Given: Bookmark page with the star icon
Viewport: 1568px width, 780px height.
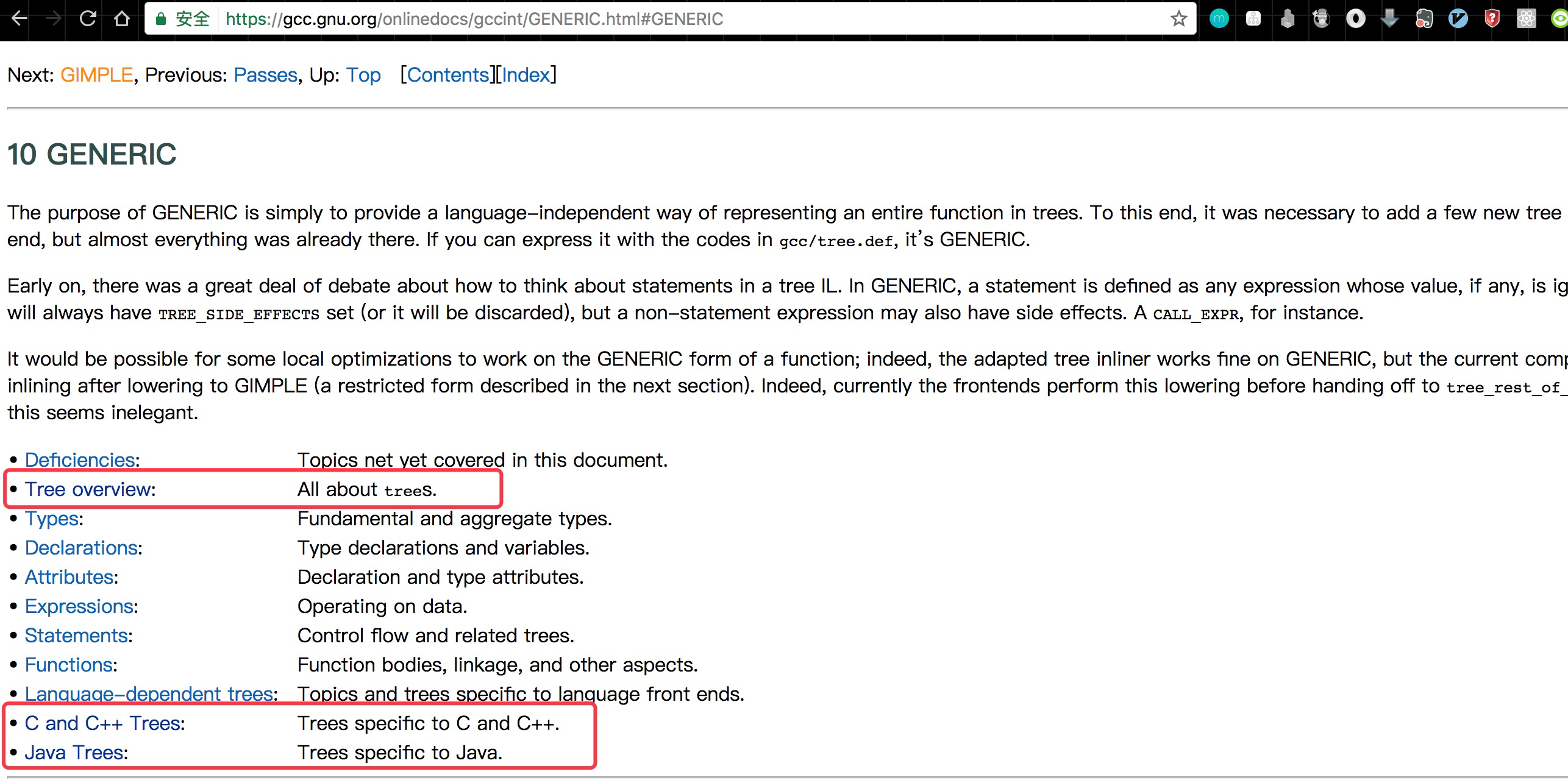Looking at the screenshot, I should tap(1178, 19).
